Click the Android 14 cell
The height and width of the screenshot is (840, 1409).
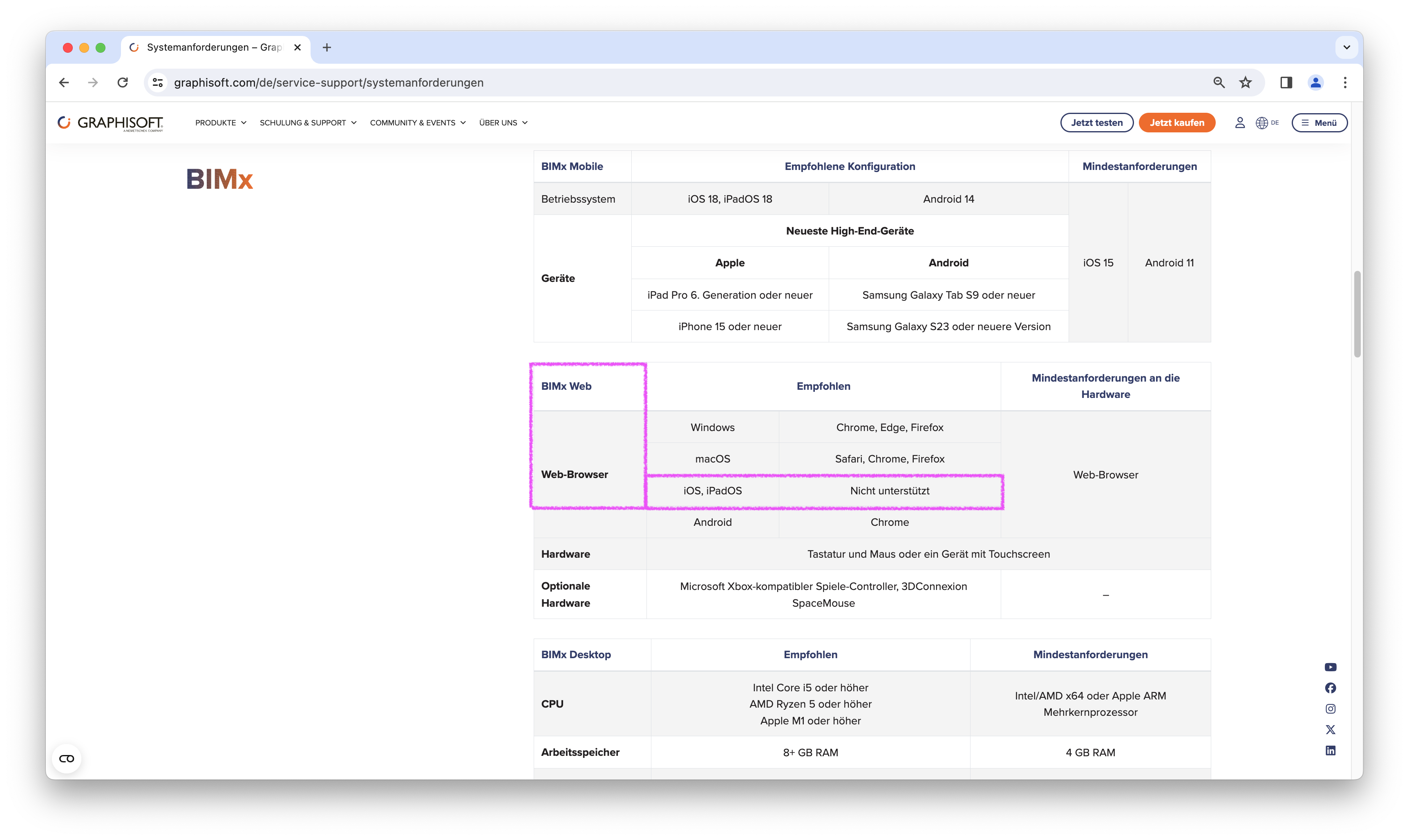[x=948, y=199]
